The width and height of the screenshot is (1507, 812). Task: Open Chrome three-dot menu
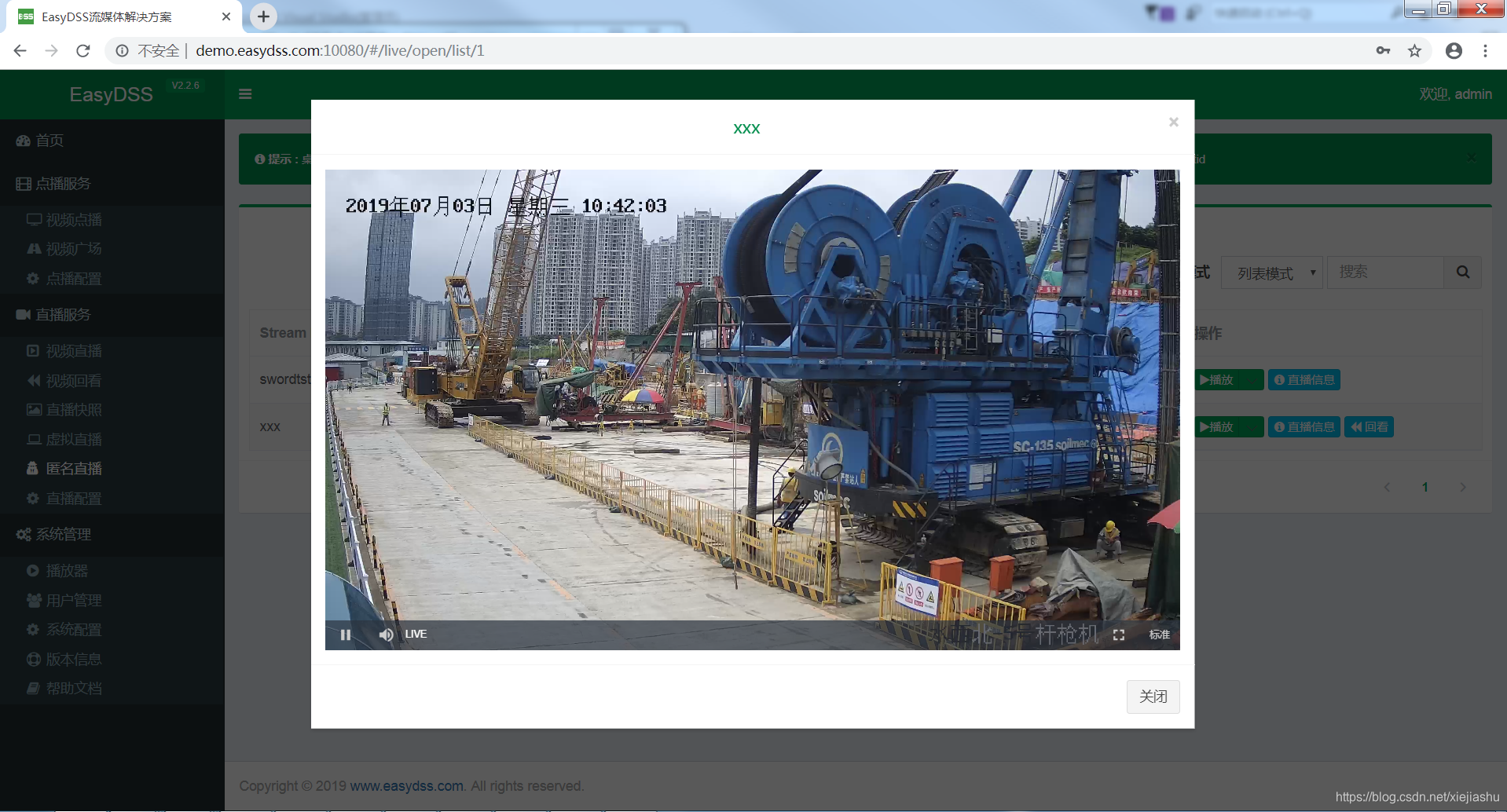pos(1485,51)
